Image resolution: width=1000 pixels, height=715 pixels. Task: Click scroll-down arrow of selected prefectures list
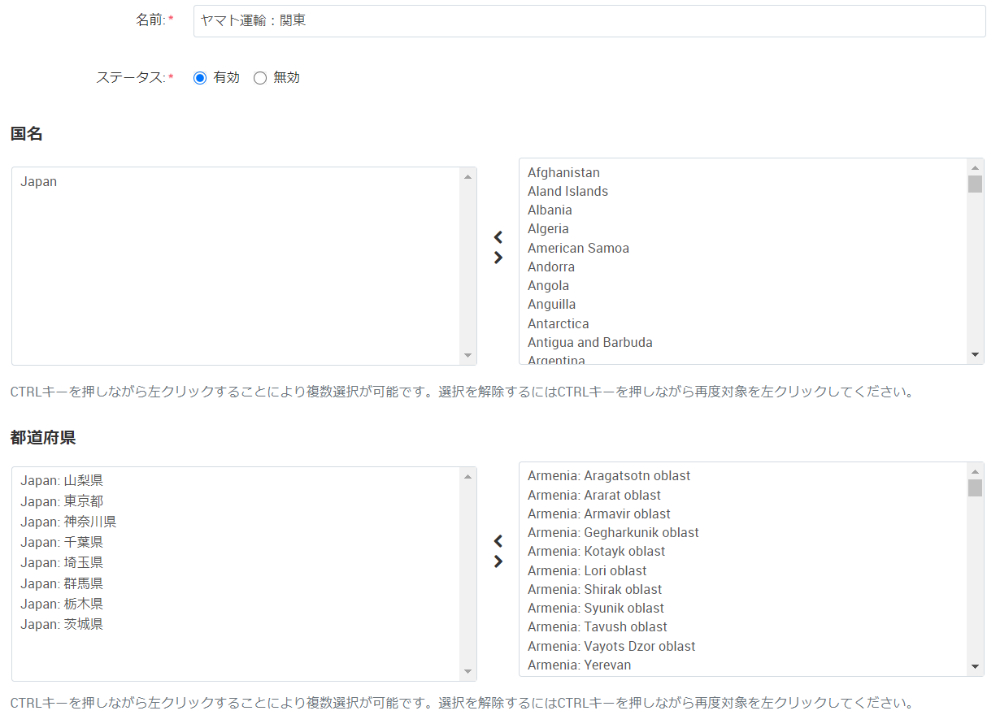467,672
